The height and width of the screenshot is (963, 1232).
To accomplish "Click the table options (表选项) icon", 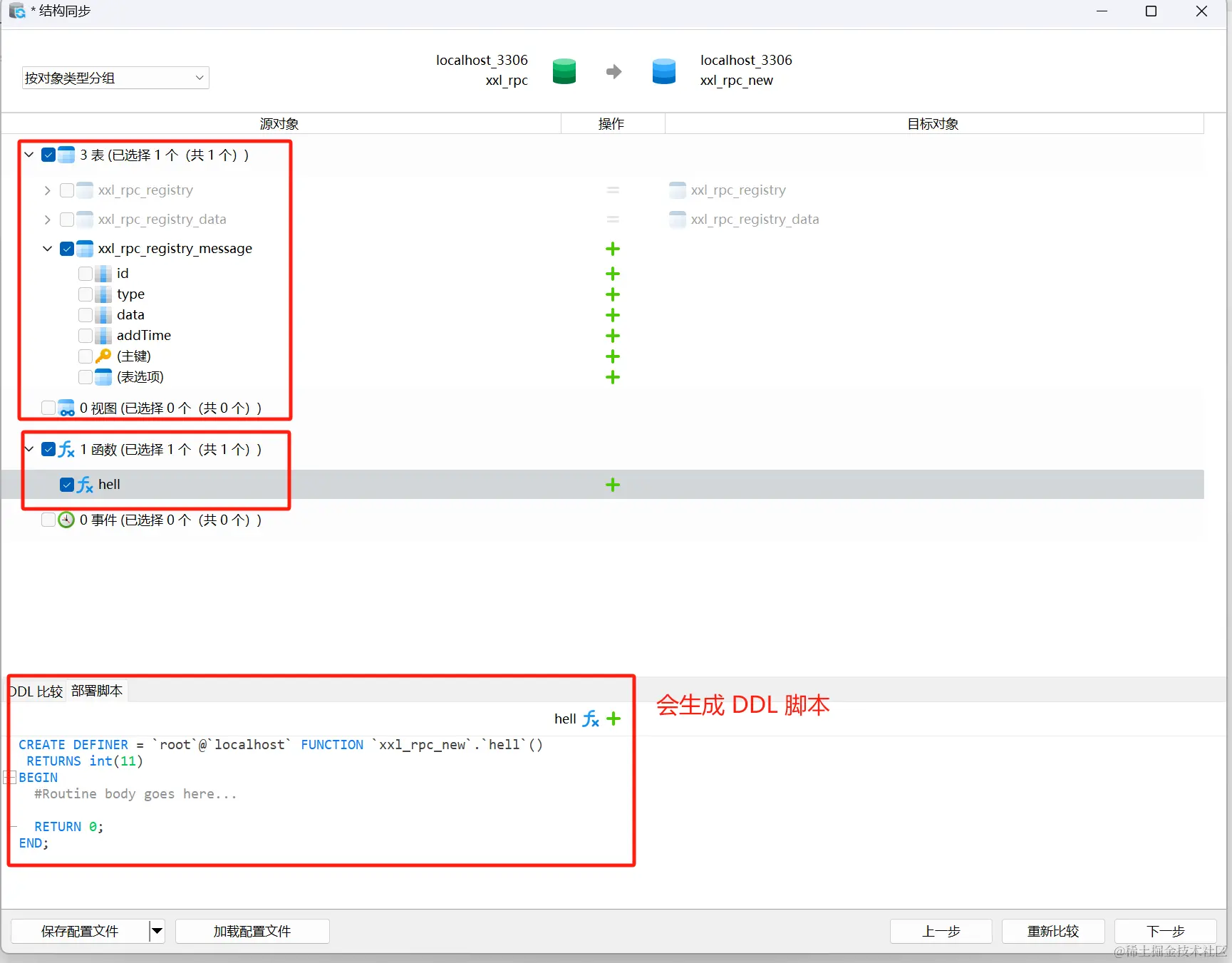I will click(x=103, y=376).
